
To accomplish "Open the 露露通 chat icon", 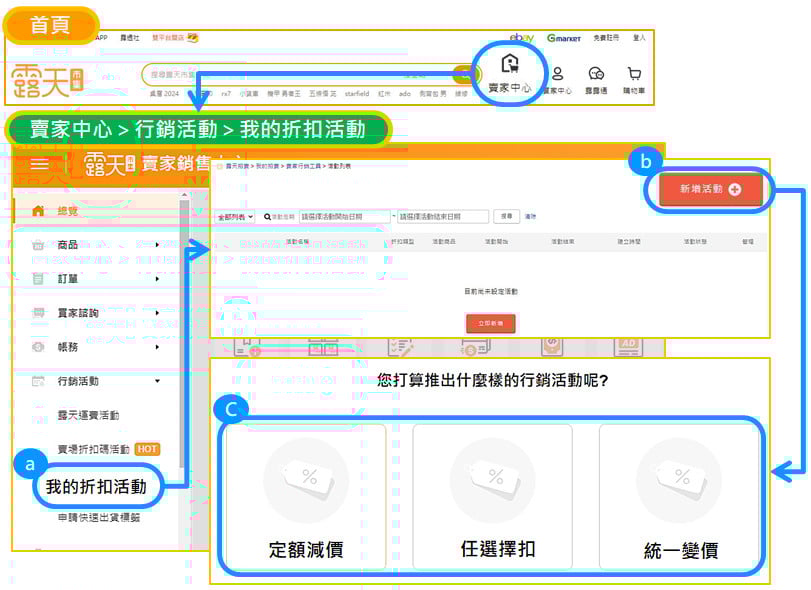I will (x=596, y=75).
